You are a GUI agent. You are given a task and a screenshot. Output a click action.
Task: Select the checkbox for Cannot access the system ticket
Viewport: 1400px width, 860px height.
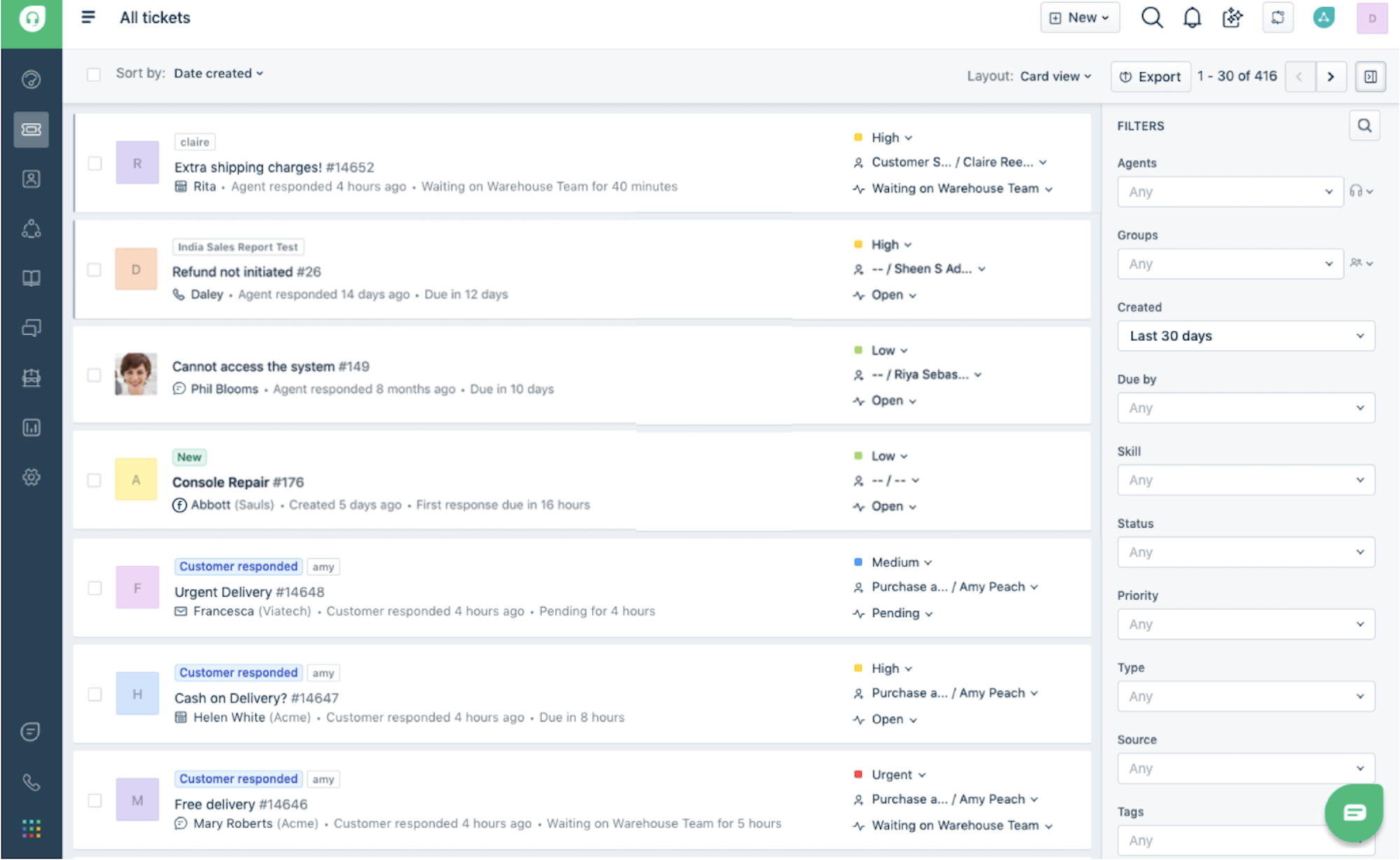coord(94,375)
